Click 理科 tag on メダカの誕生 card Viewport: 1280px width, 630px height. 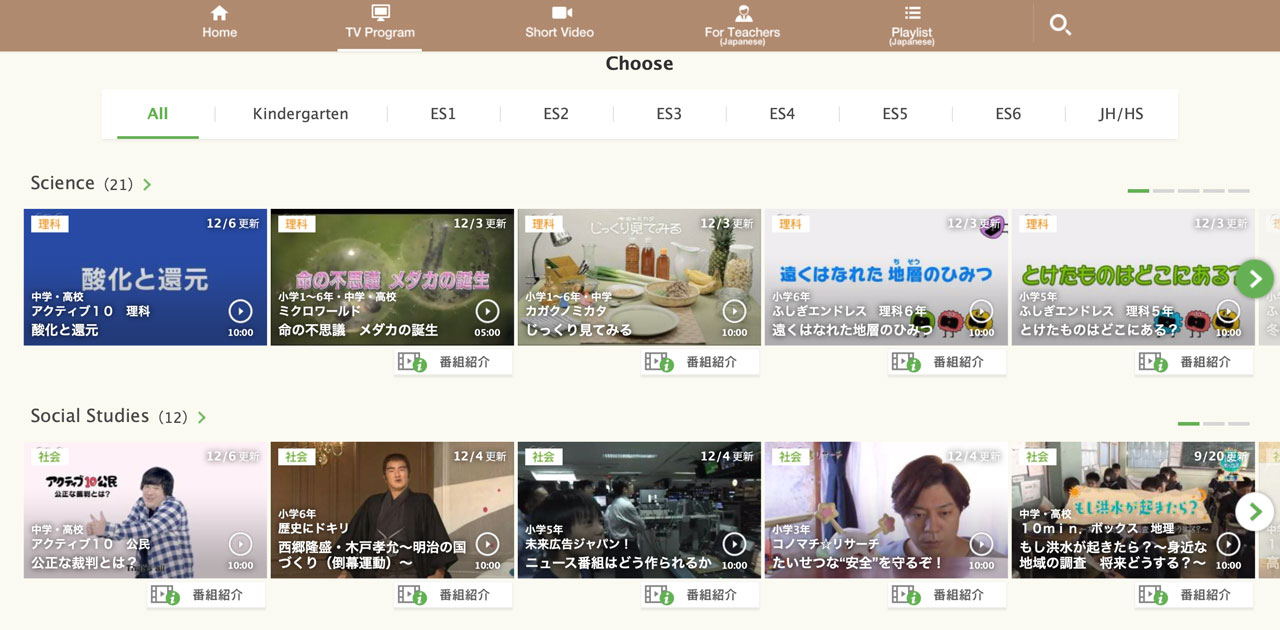click(296, 224)
